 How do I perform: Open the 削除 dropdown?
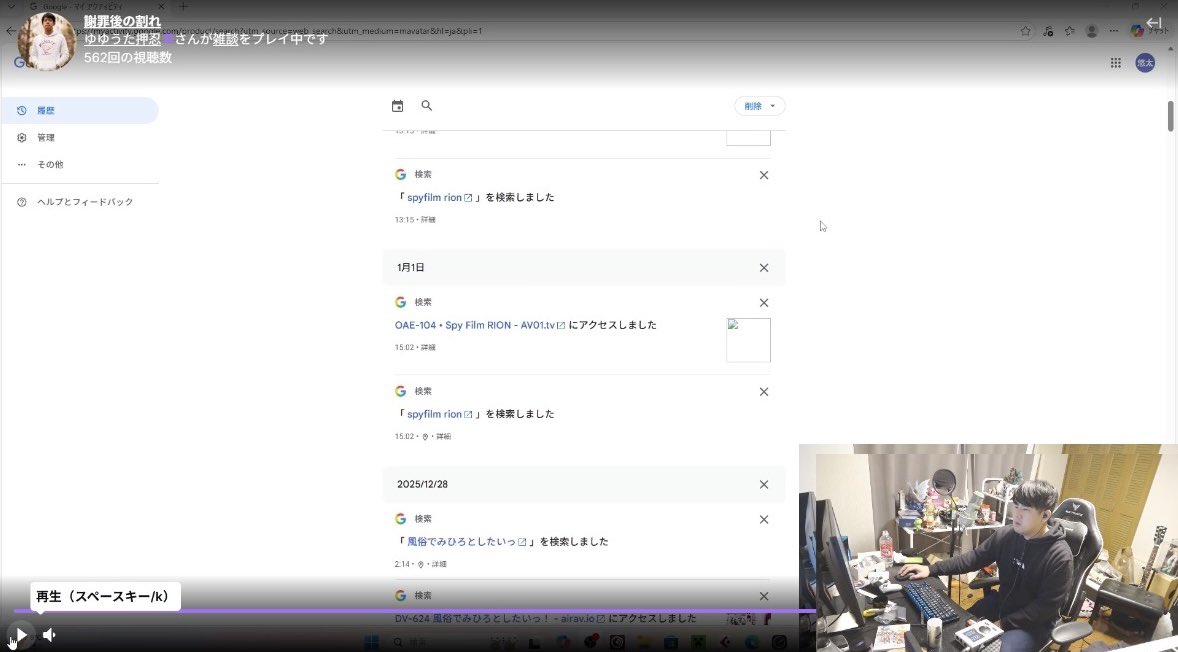pos(760,106)
